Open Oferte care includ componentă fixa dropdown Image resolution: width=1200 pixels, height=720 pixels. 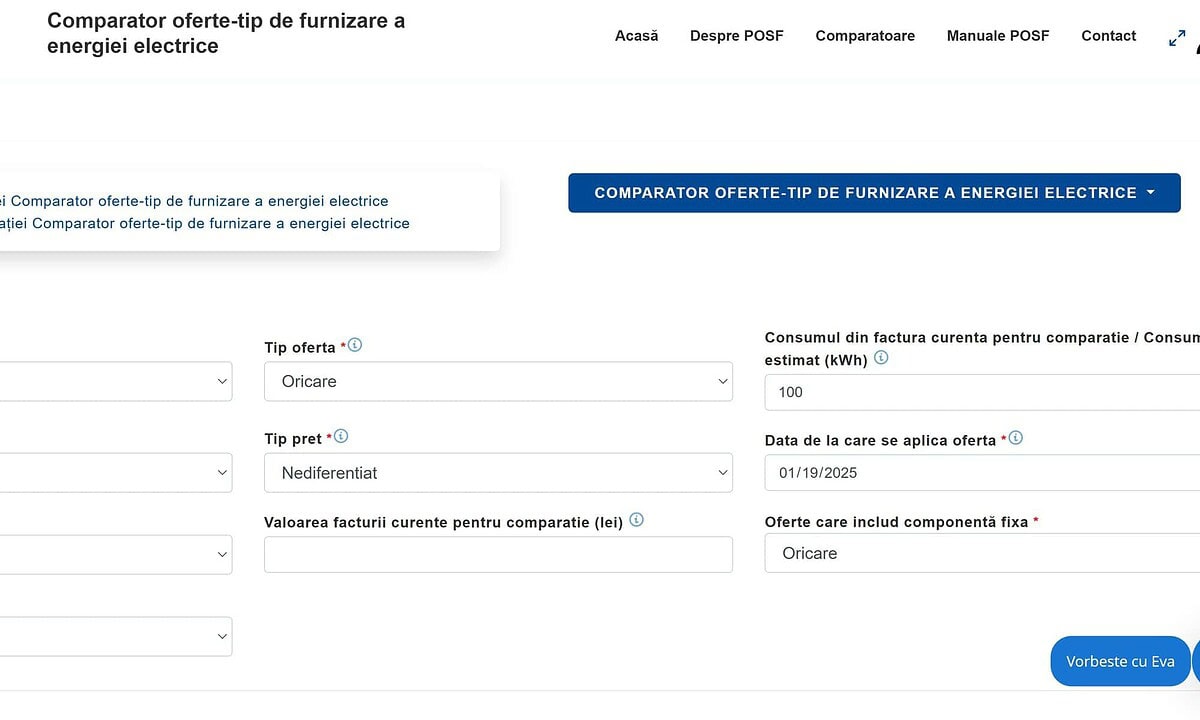point(980,553)
